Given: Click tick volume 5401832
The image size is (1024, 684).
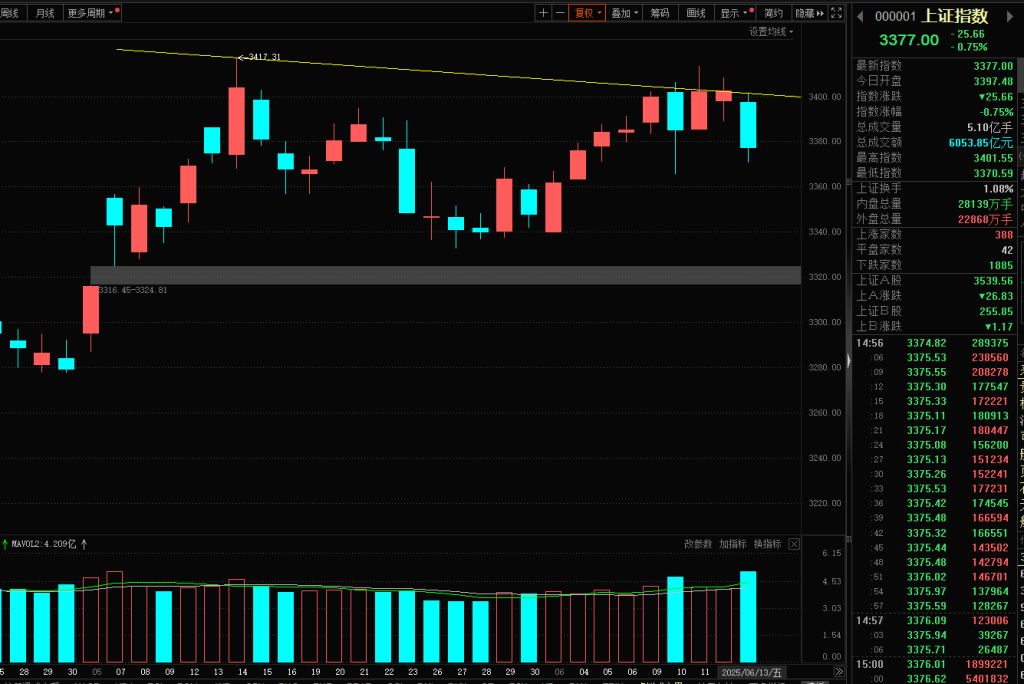Looking at the screenshot, I should (x=989, y=679).
